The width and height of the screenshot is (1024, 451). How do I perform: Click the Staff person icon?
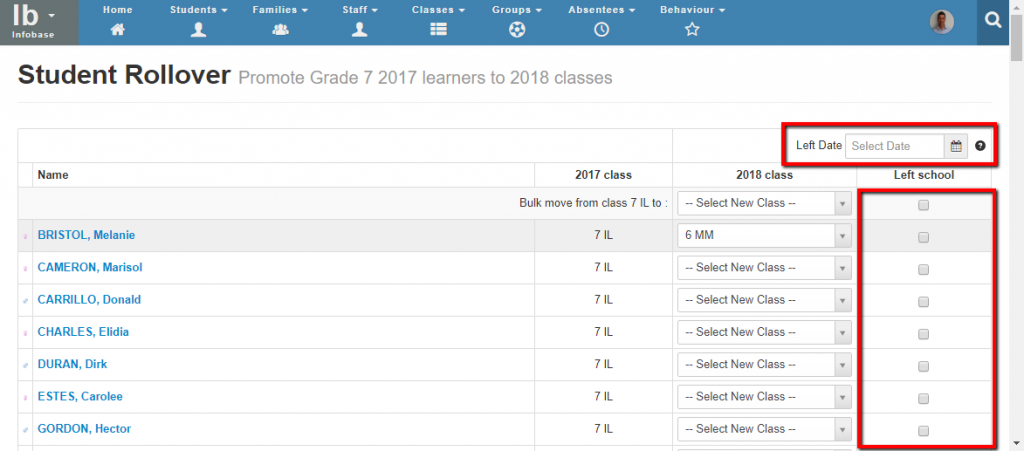tap(360, 29)
